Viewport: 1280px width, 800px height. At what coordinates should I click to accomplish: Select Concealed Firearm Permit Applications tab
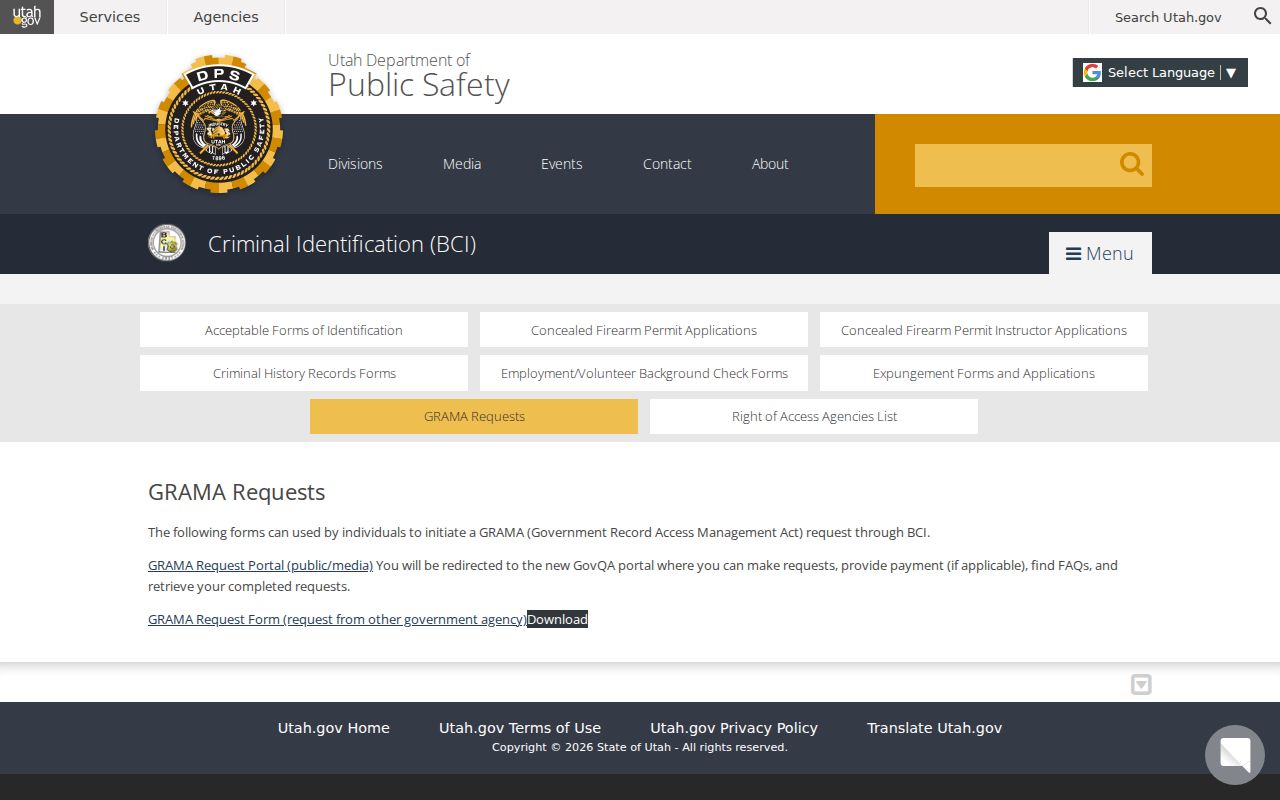[x=644, y=330]
